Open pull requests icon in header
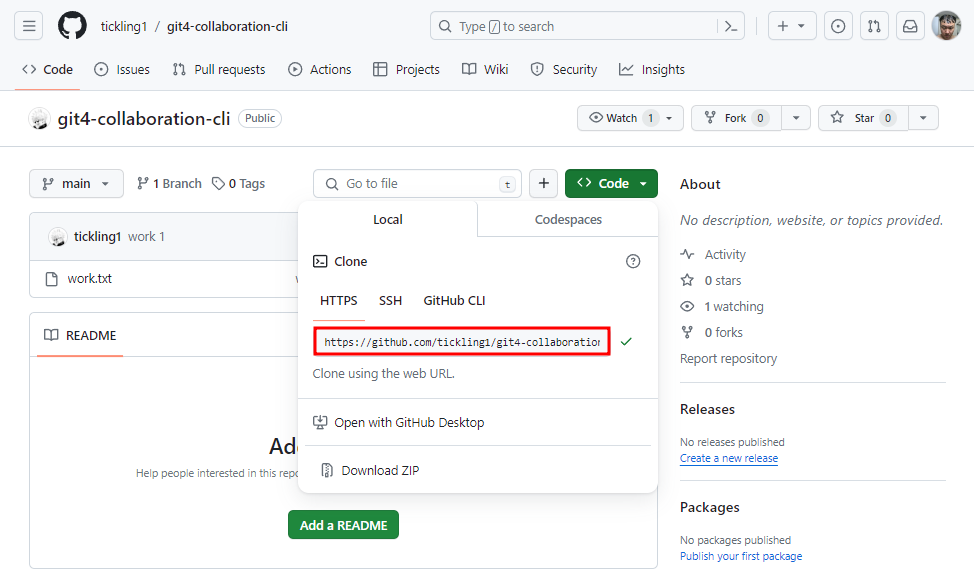 click(x=874, y=26)
